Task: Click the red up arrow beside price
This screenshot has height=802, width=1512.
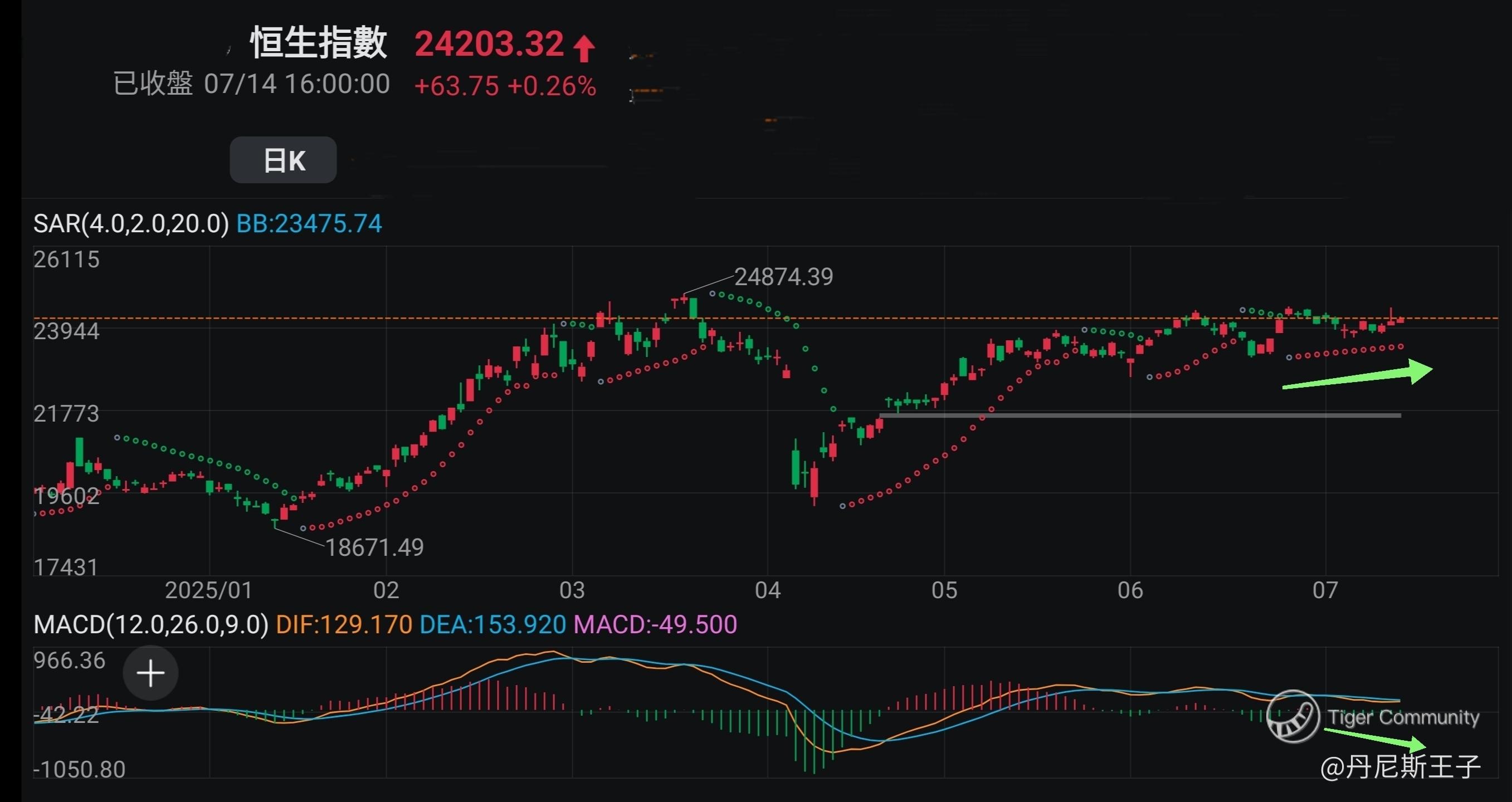Action: 584,48
